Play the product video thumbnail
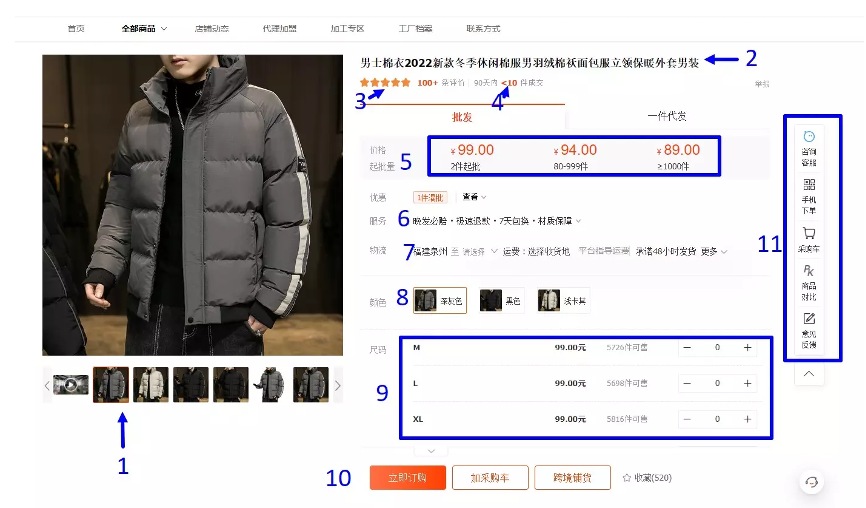866x508 pixels. [71, 384]
